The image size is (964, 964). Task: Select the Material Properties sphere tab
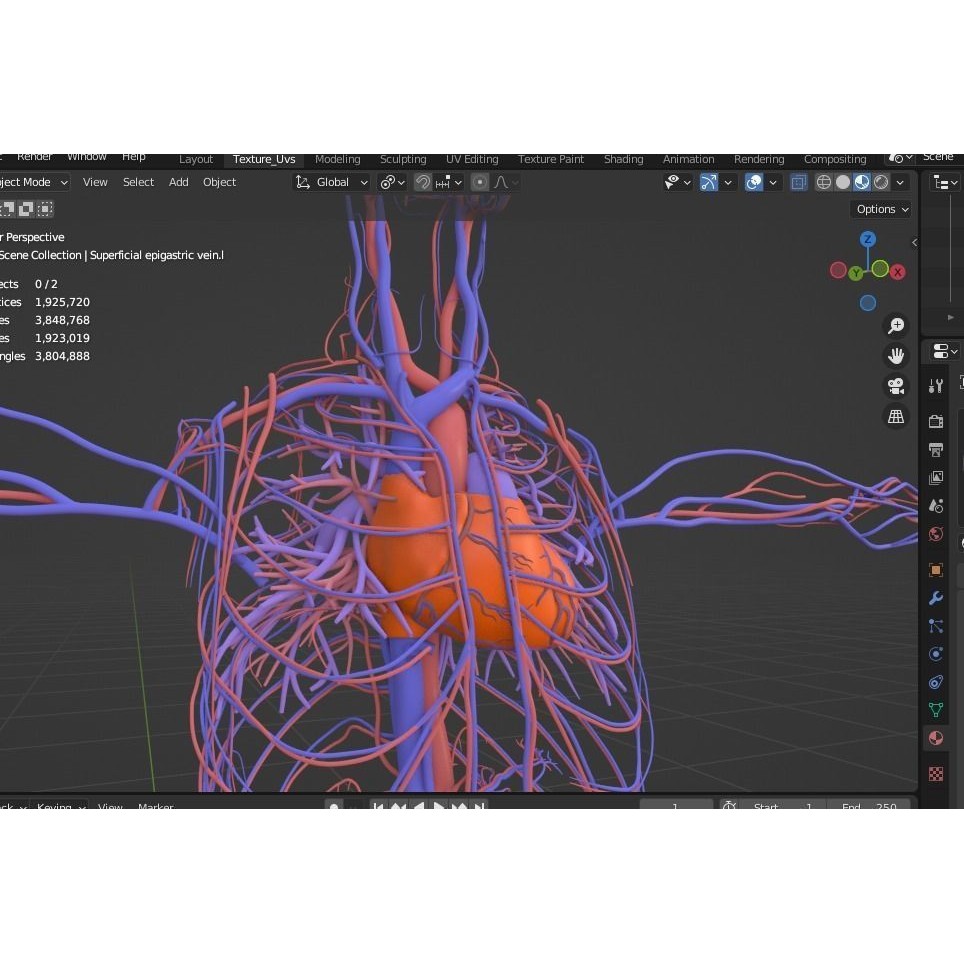pyautogui.click(x=935, y=737)
